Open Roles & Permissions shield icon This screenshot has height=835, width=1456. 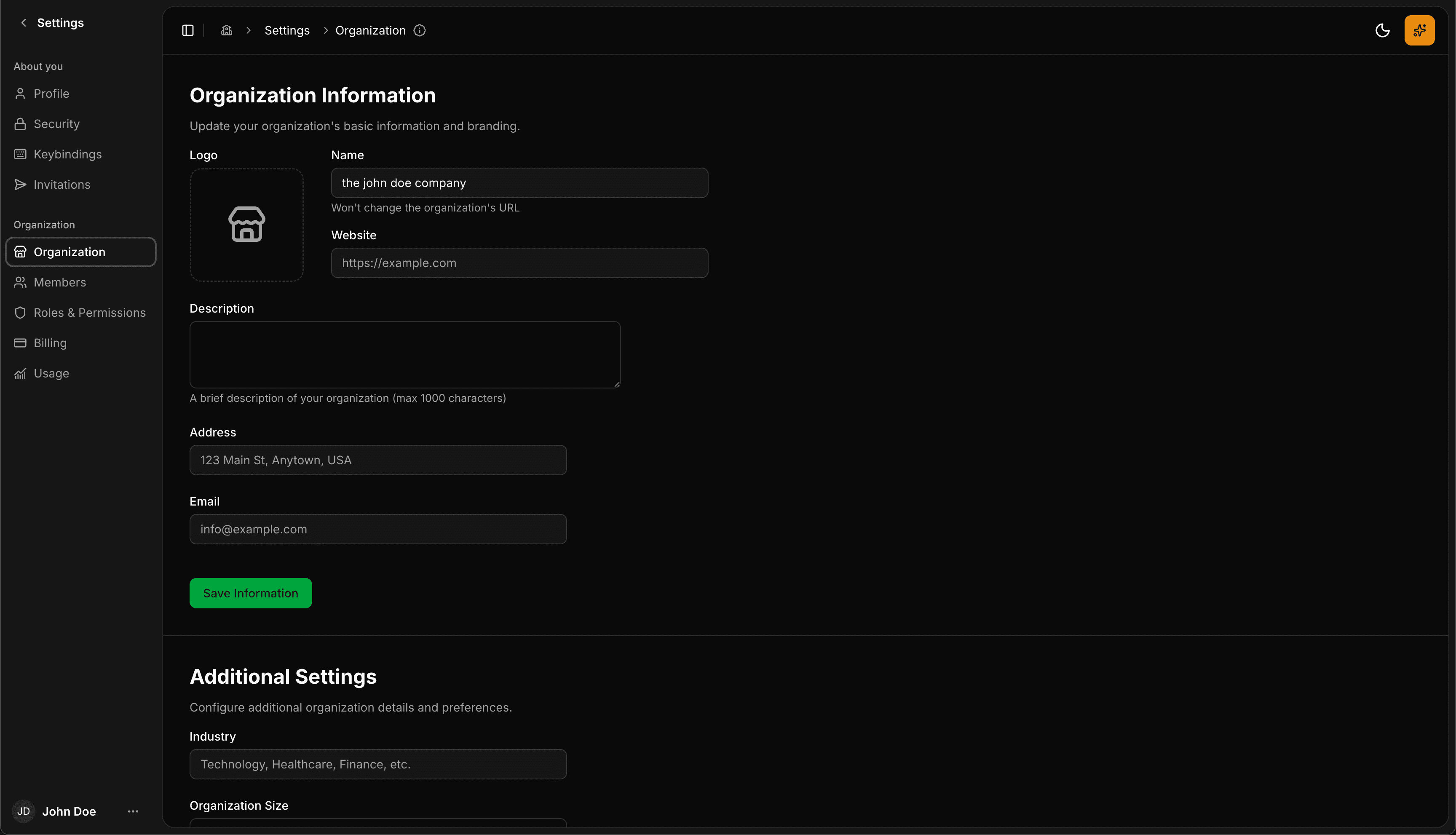20,313
